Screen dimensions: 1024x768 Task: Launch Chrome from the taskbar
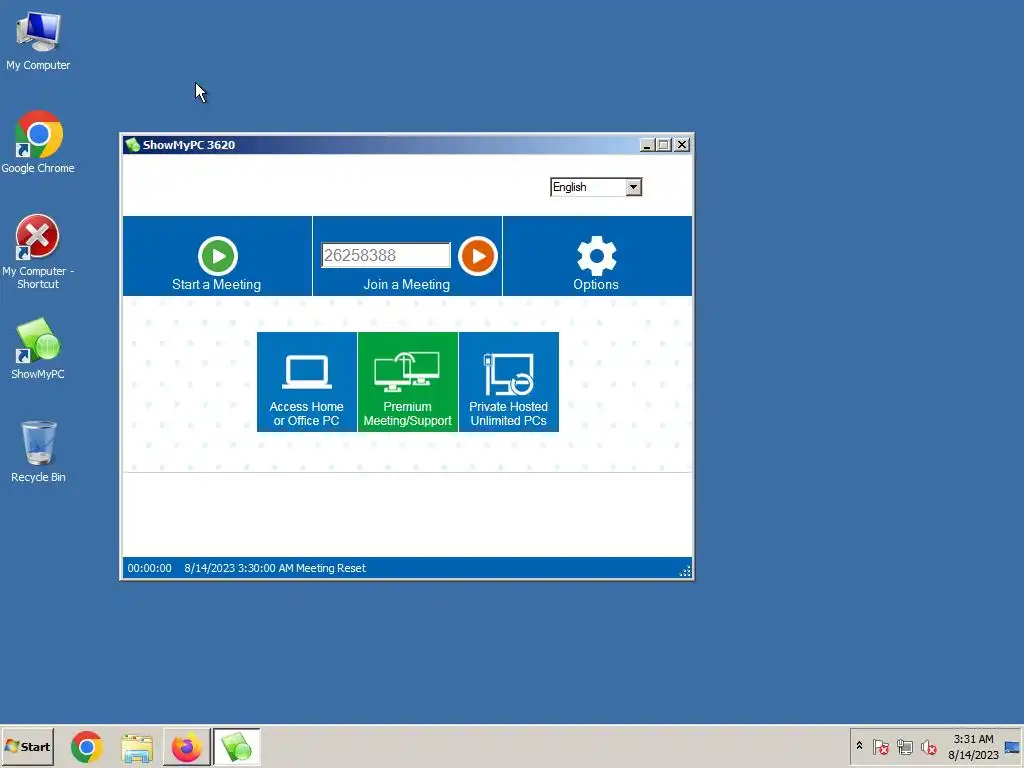[x=86, y=747]
